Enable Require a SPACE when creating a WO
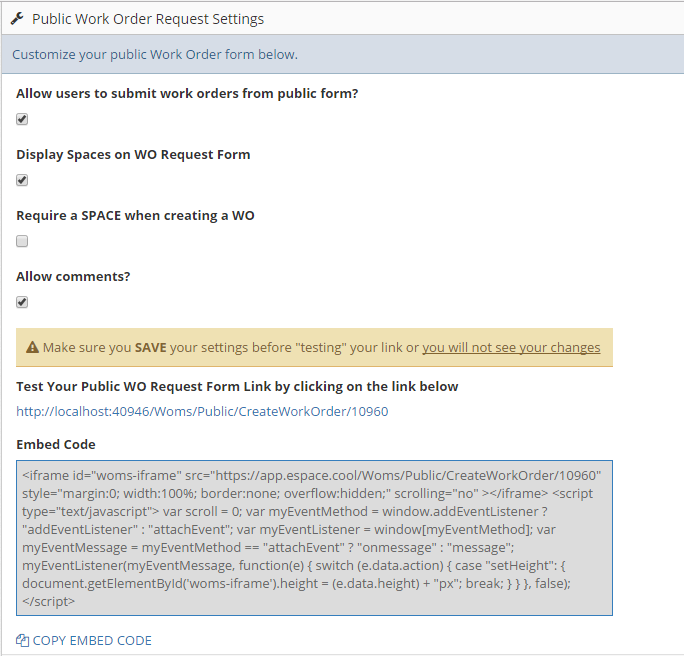The height and width of the screenshot is (656, 684). [x=22, y=241]
